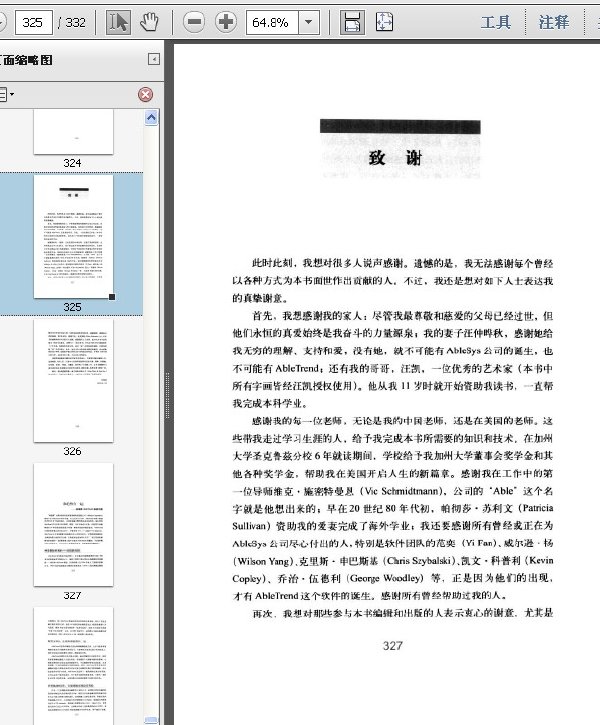Click the thumbnail label 326

(72, 451)
